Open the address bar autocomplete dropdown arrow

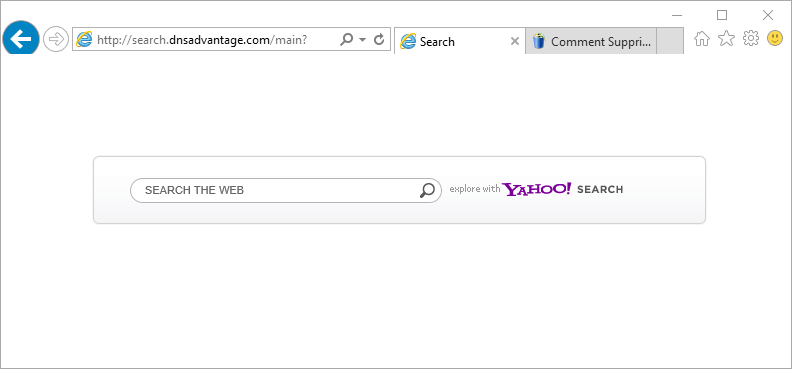click(362, 40)
